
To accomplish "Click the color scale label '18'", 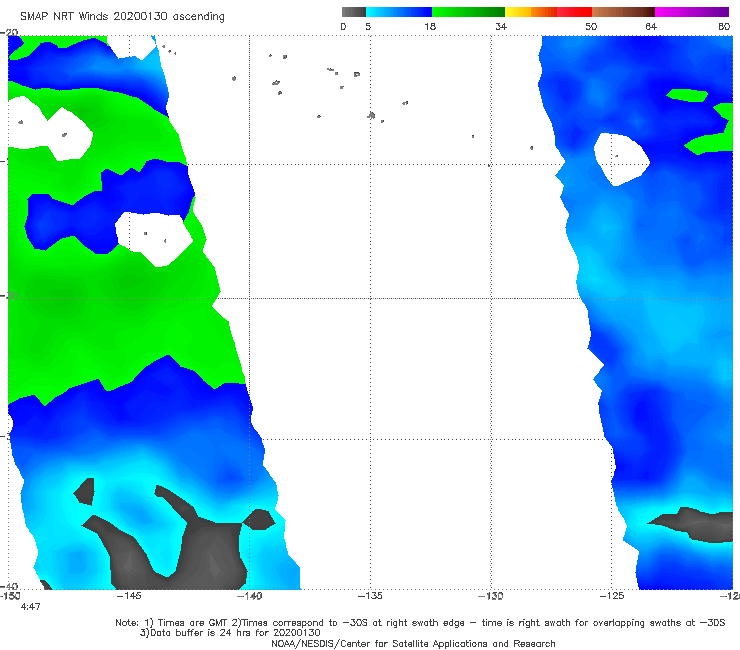I will (430, 27).
